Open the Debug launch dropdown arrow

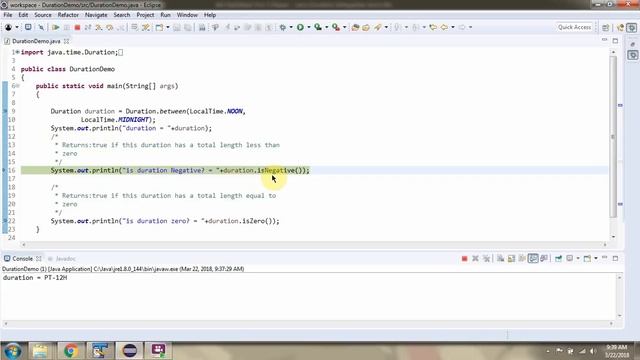pyautogui.click(x=291, y=27)
